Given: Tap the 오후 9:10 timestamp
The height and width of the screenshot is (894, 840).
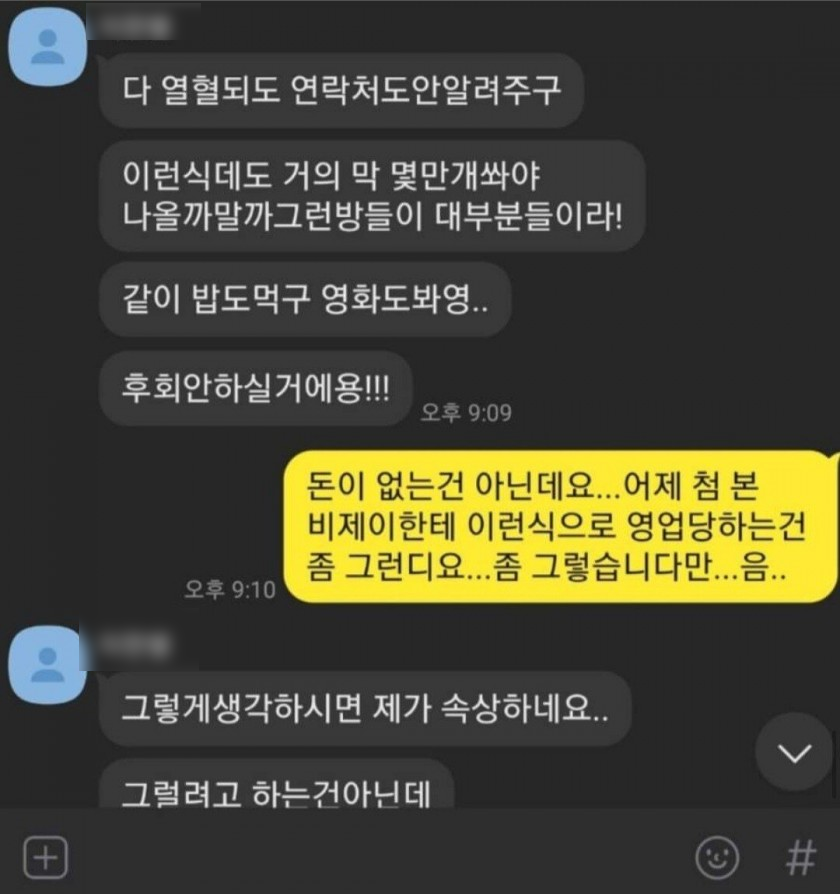Looking at the screenshot, I should 230,590.
